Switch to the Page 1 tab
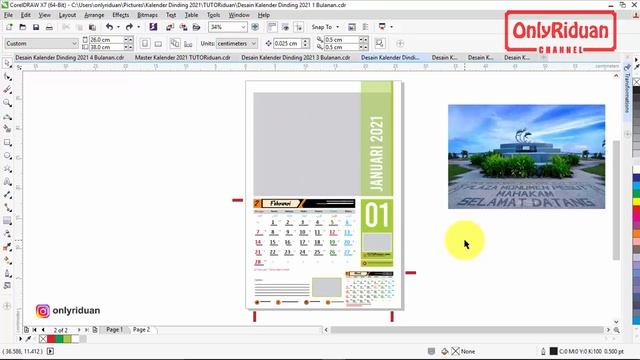The image size is (640, 360). [x=114, y=329]
